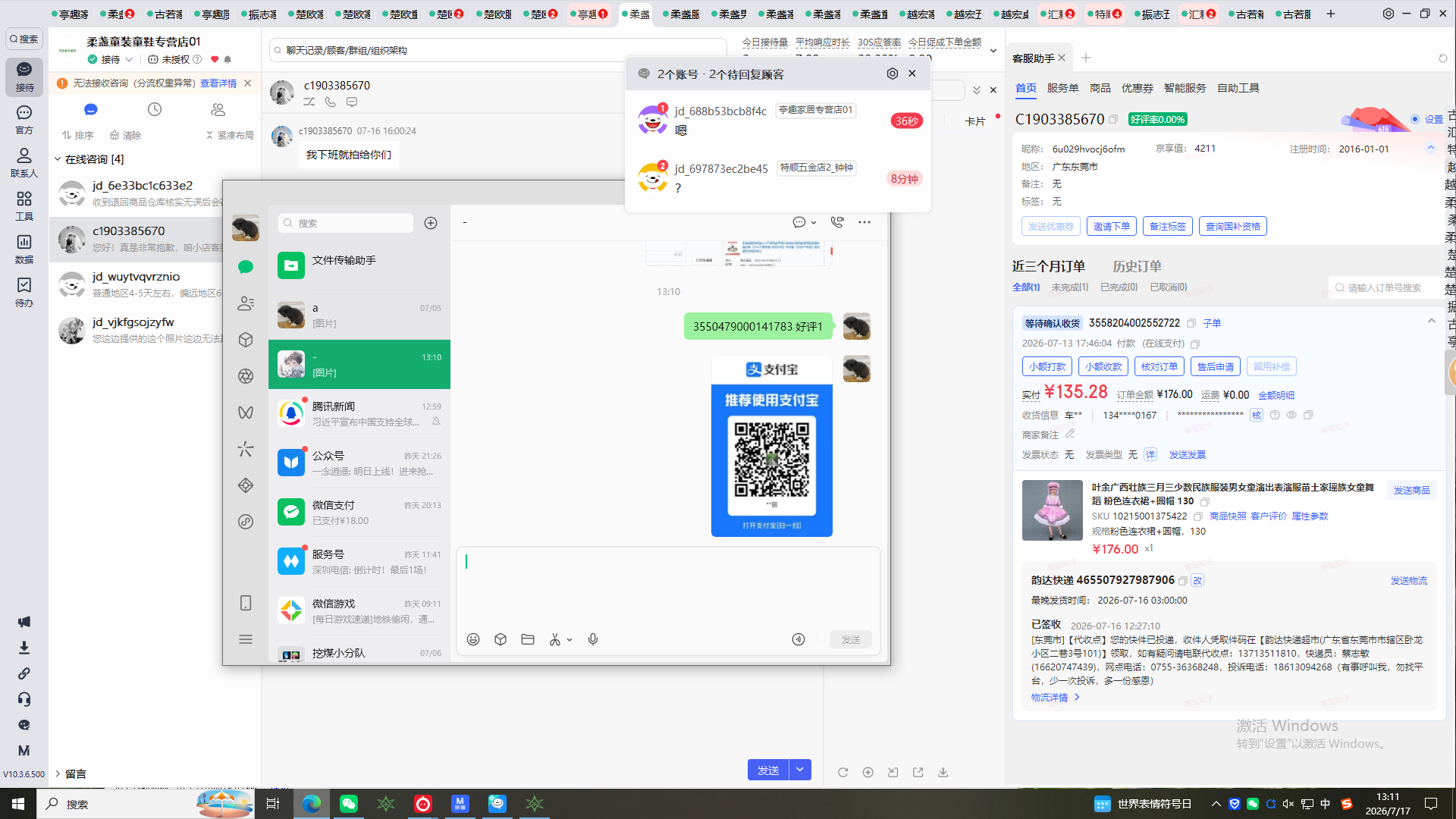Screen dimensions: 1456x819
Task: Switch to 服务单 tab
Action: (1063, 88)
